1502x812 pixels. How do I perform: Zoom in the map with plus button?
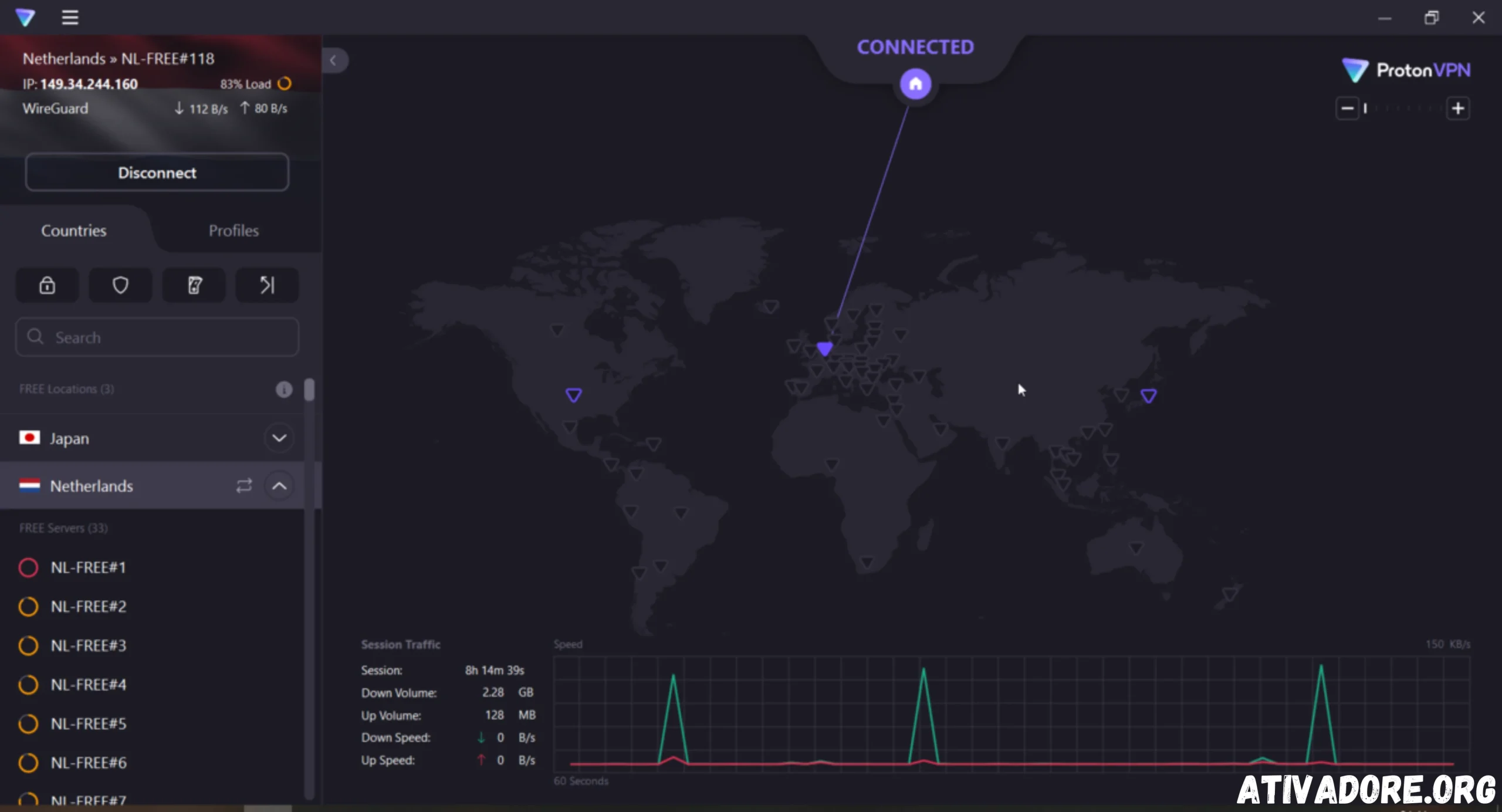coord(1458,109)
